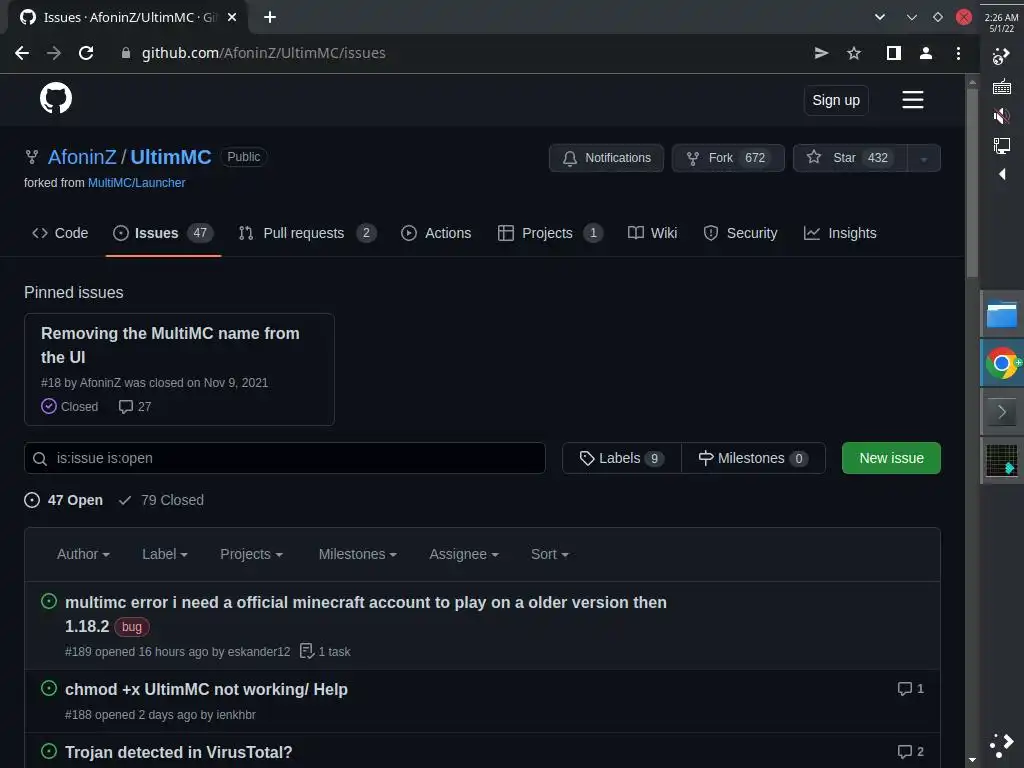The height and width of the screenshot is (768, 1024).
Task: Open Chrome three-dot menu
Action: pyautogui.click(x=958, y=53)
